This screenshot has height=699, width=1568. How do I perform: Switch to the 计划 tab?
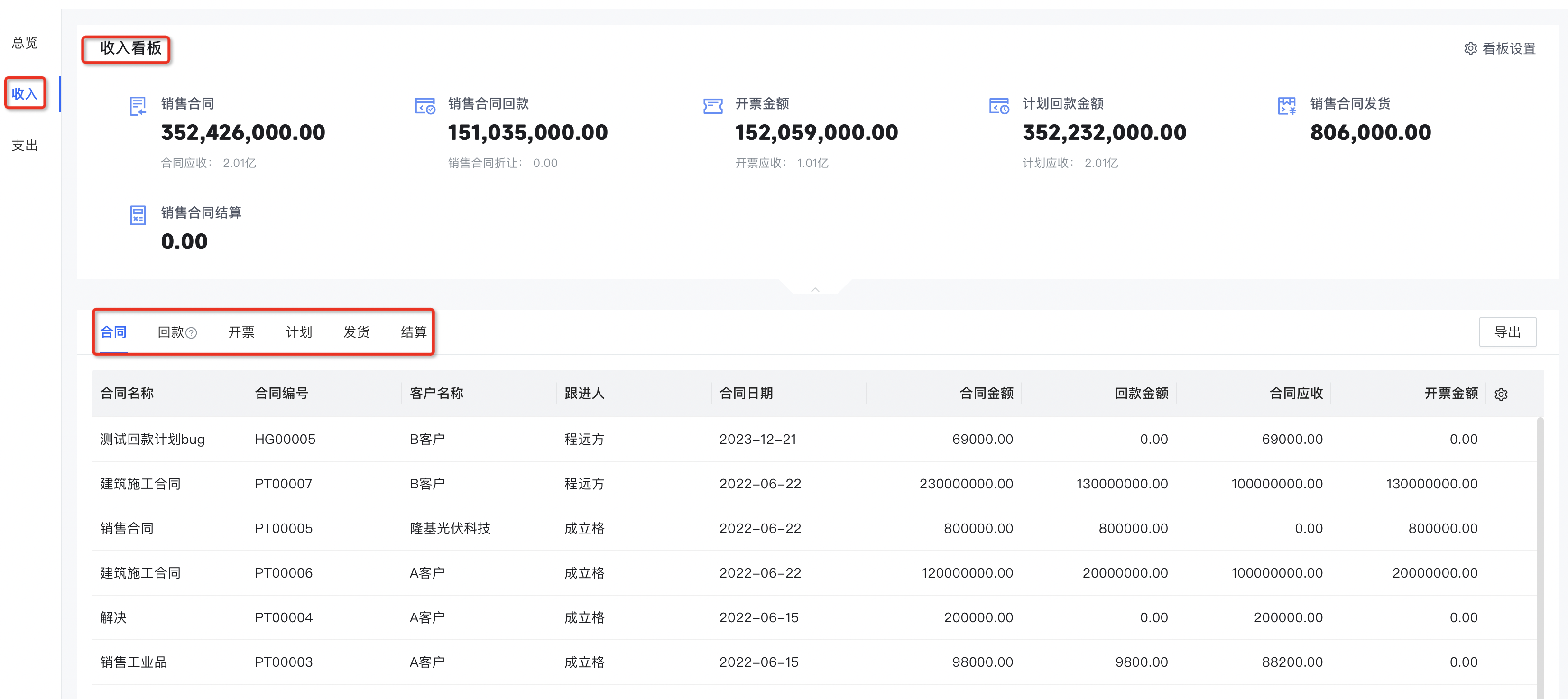(x=298, y=332)
